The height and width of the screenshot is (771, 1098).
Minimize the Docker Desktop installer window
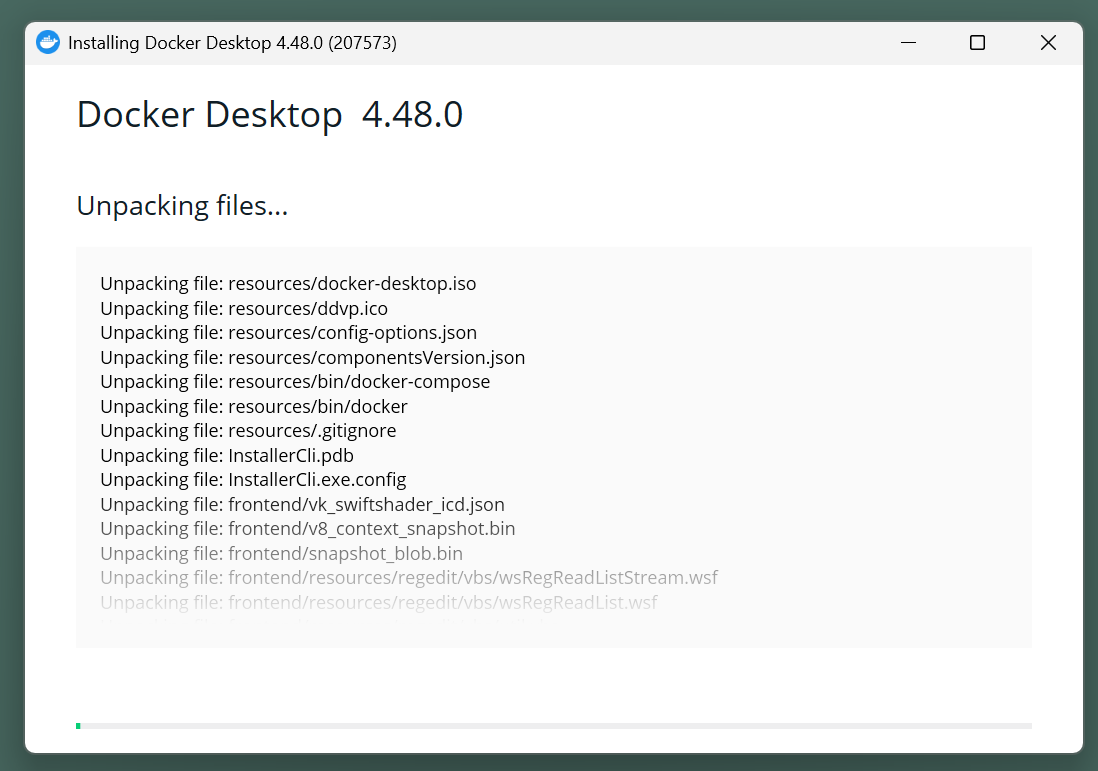coord(908,43)
